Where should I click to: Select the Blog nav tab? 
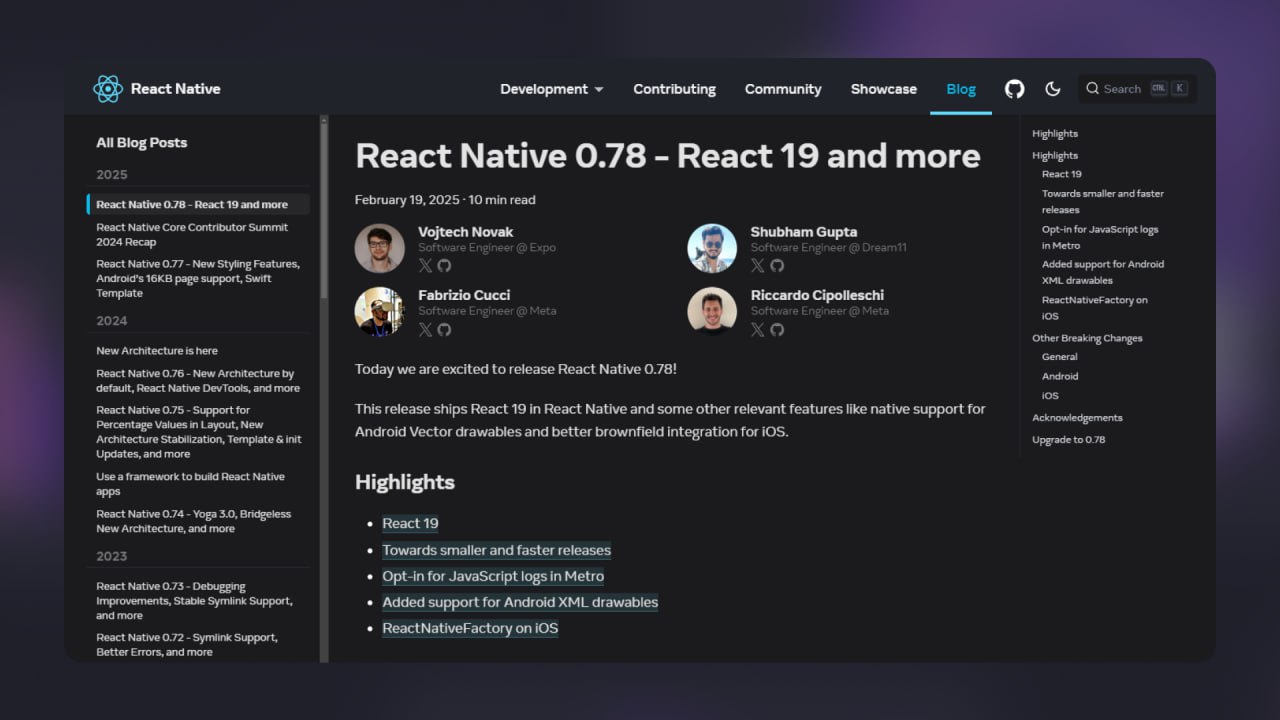961,89
